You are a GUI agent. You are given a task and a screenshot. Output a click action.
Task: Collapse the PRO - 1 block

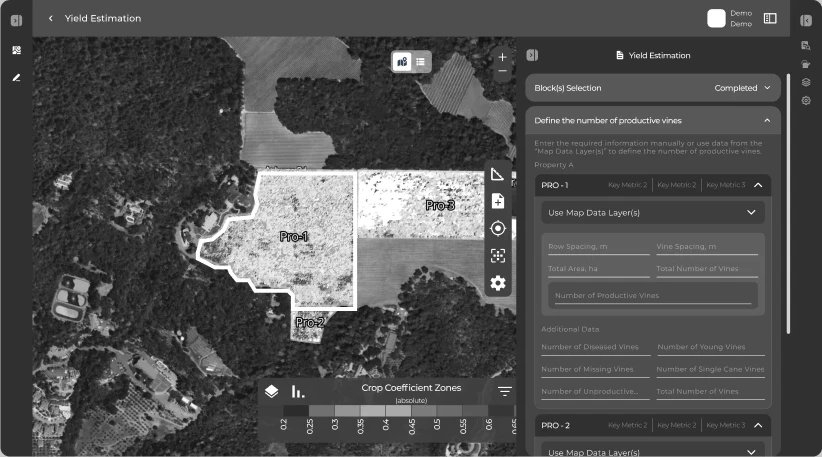758,185
